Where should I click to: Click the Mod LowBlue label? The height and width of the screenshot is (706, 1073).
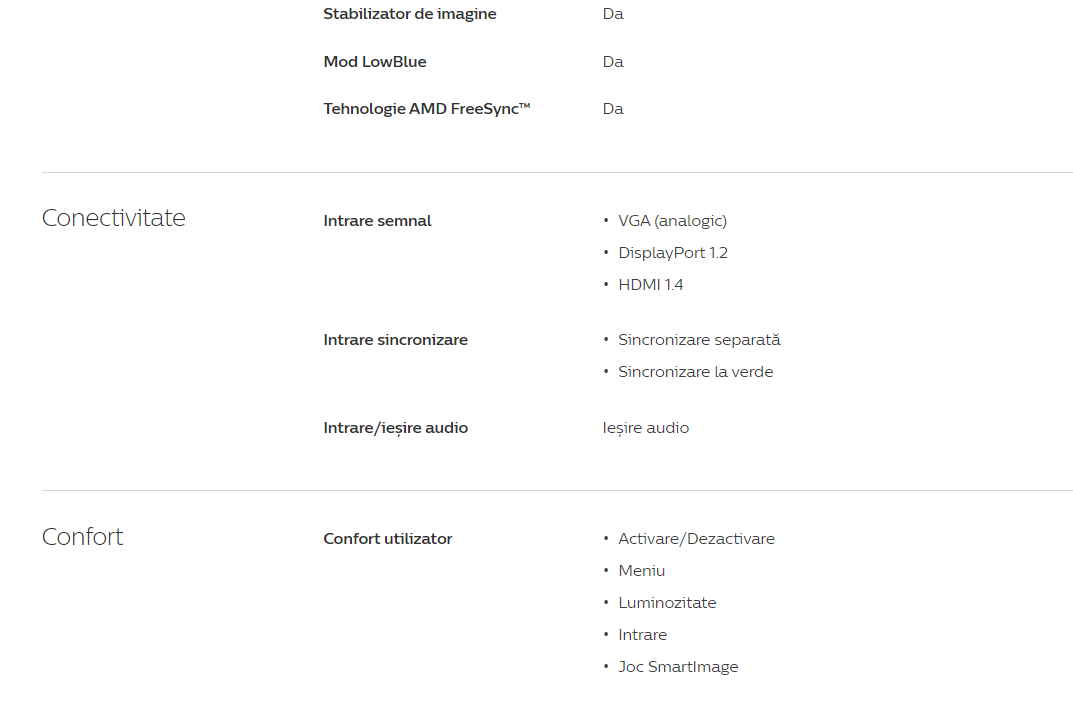click(375, 62)
